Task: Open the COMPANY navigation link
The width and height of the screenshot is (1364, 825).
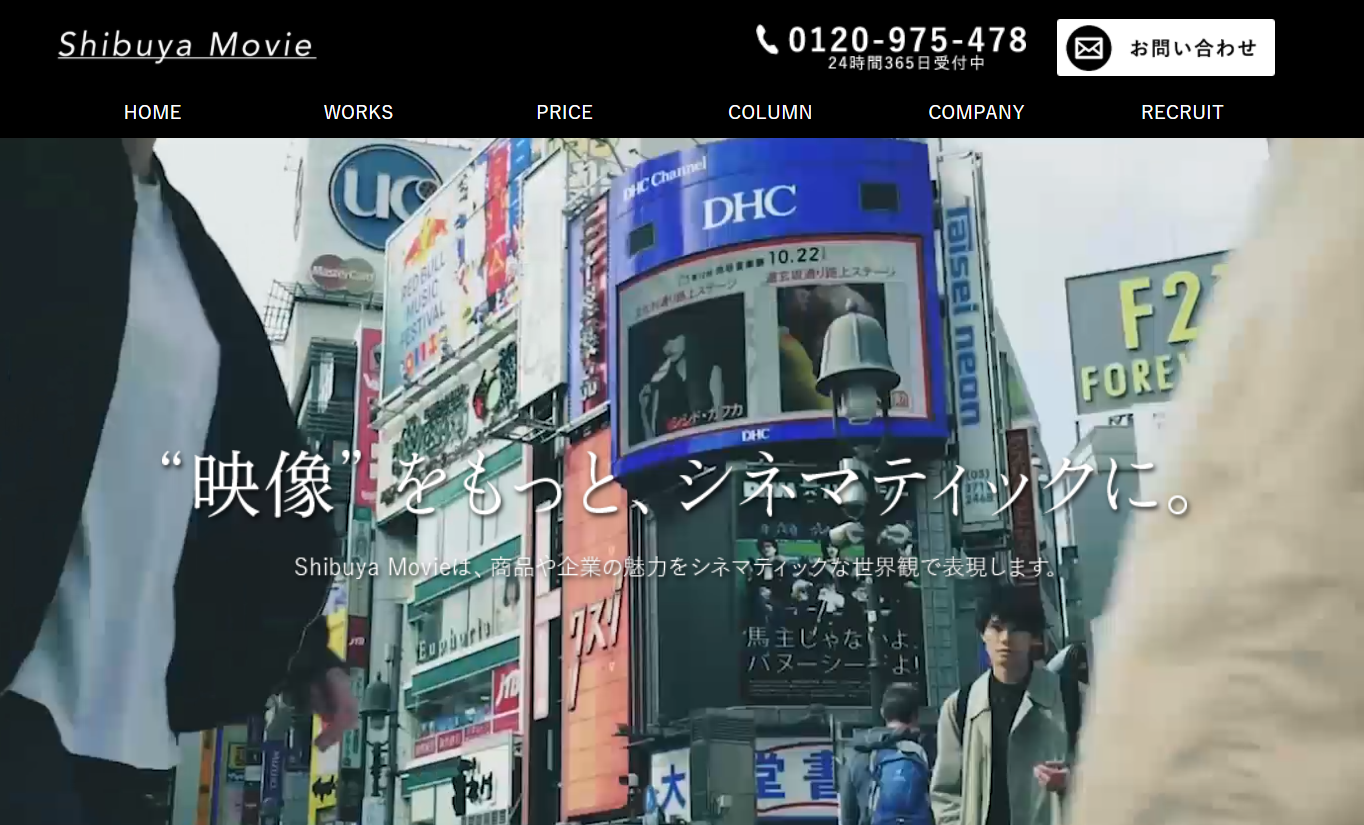Action: click(976, 112)
